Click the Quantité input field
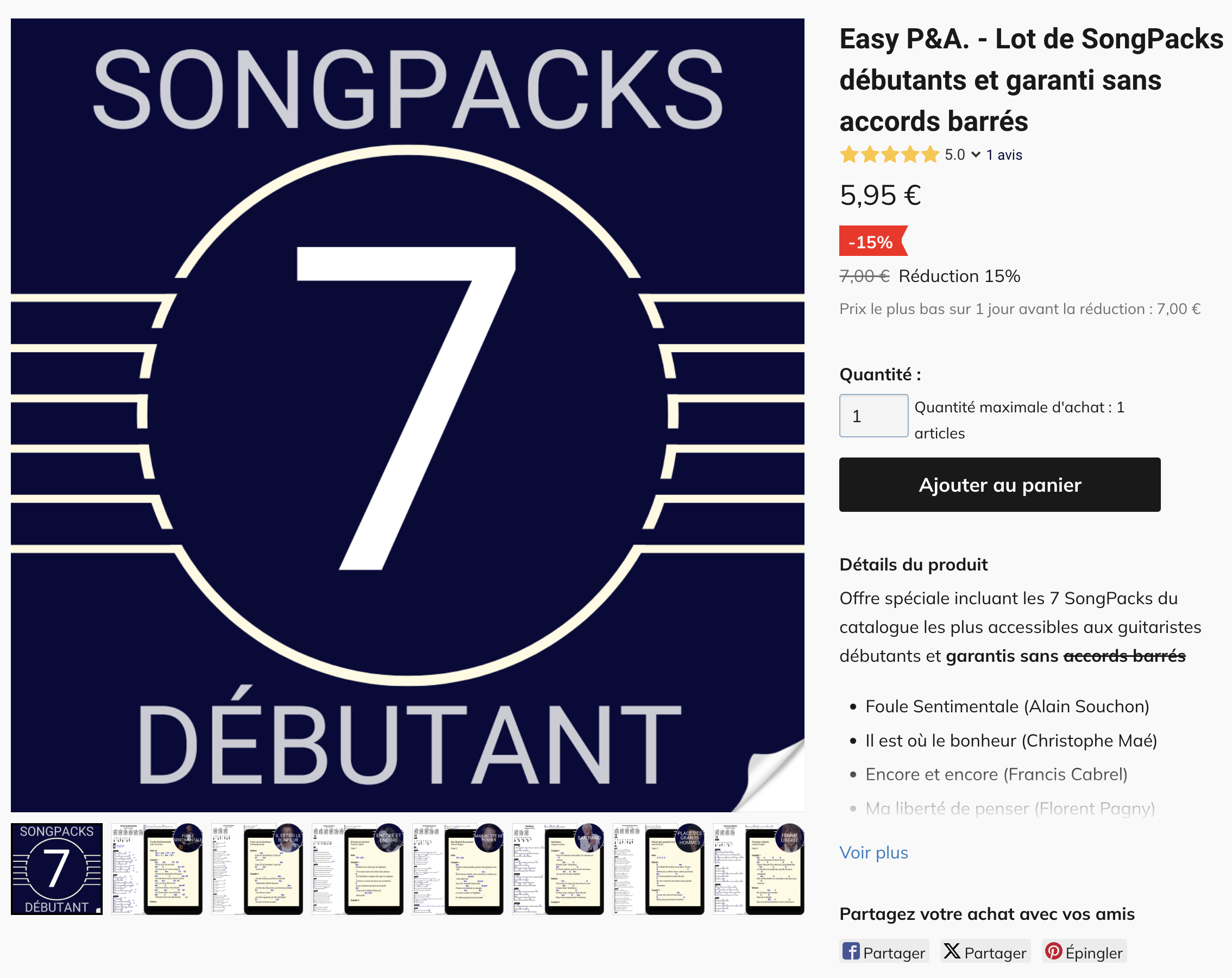Image resolution: width=1232 pixels, height=978 pixels. point(873,416)
